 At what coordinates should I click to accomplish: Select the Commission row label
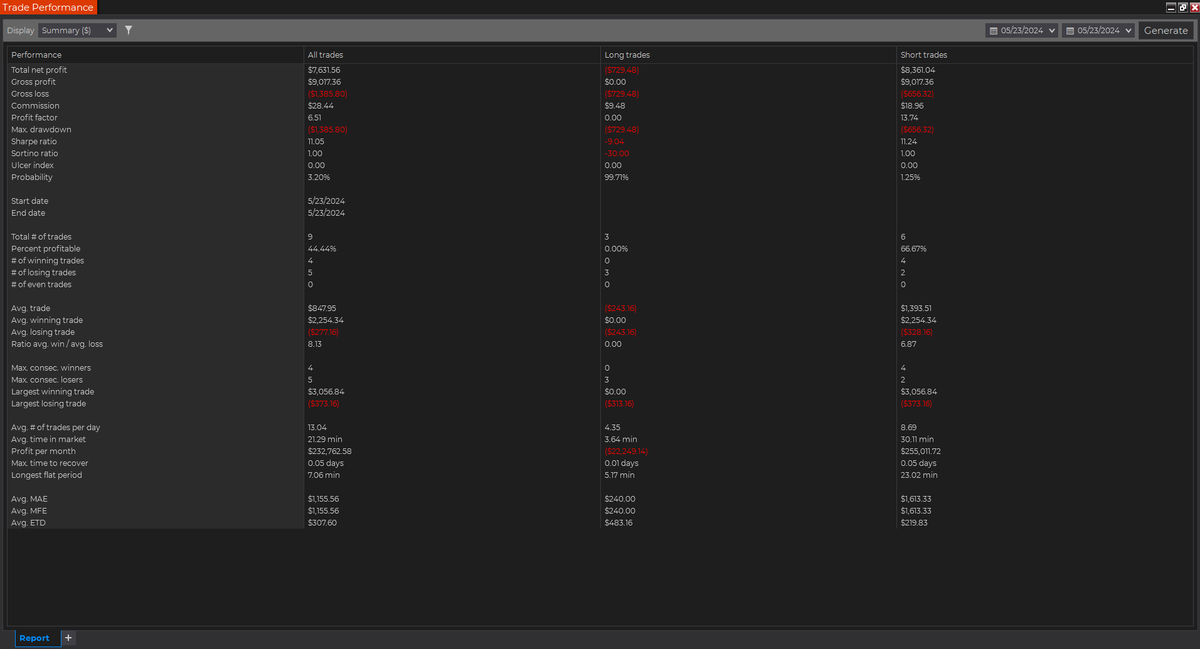[35, 106]
